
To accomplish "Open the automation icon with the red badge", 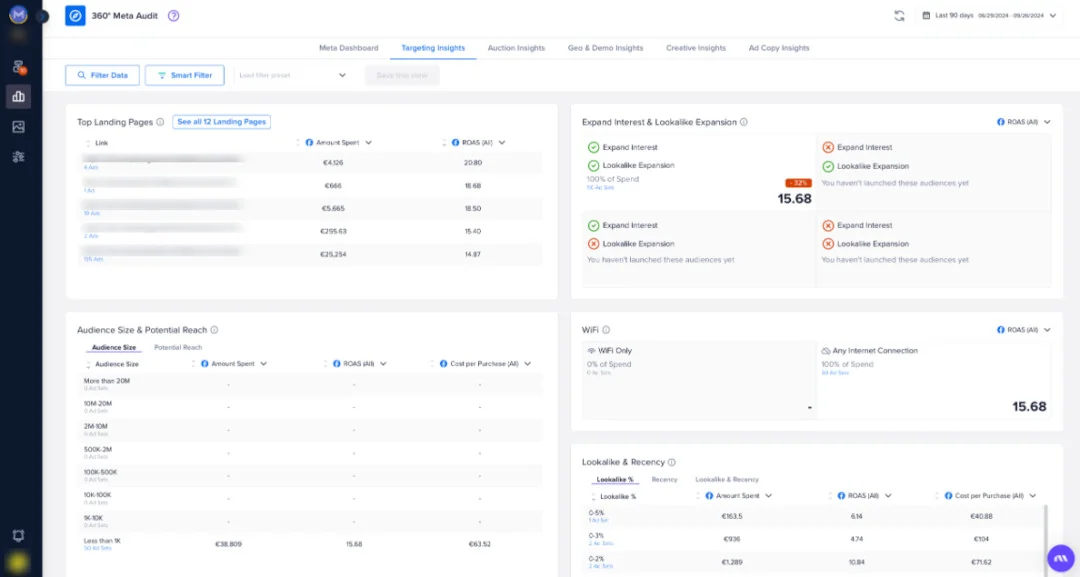I will click(19, 67).
